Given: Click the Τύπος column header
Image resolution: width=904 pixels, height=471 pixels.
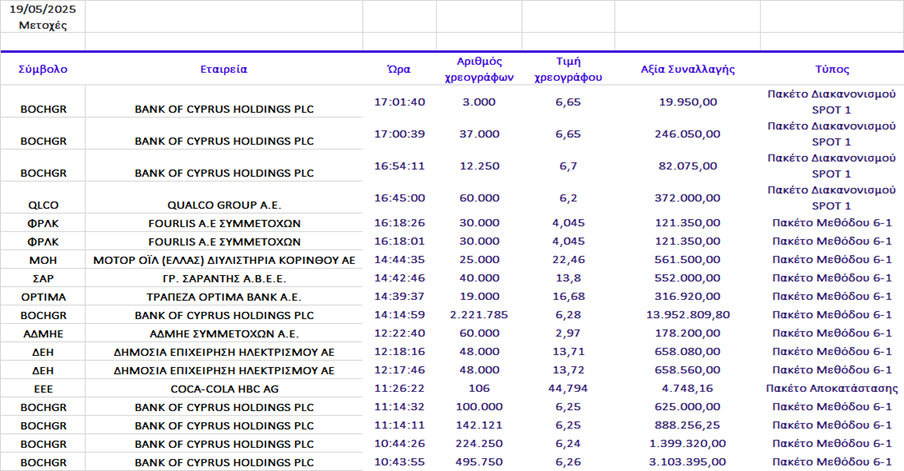Looking at the screenshot, I should pyautogui.click(x=832, y=69).
